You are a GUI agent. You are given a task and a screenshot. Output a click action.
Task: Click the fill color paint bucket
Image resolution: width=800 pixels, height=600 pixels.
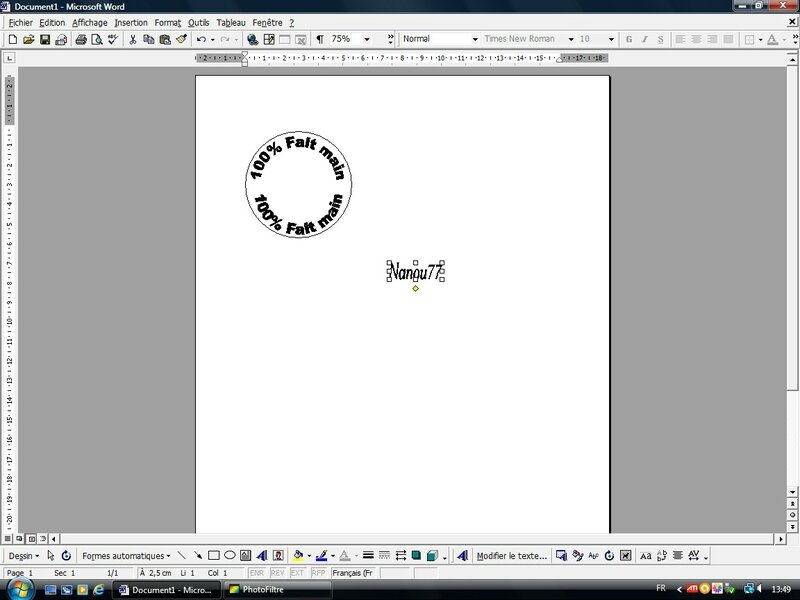(299, 555)
